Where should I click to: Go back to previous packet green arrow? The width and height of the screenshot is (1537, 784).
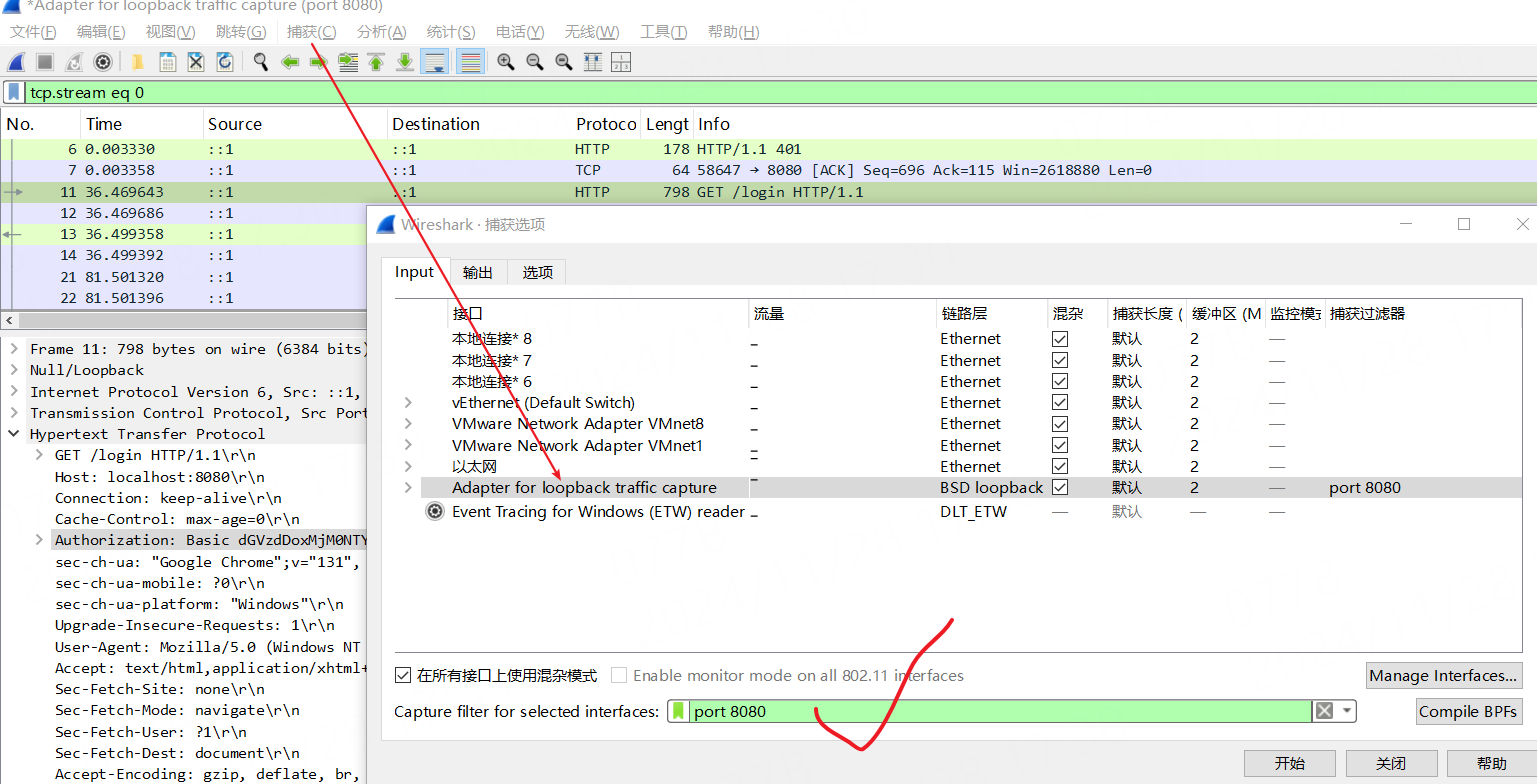pyautogui.click(x=290, y=62)
